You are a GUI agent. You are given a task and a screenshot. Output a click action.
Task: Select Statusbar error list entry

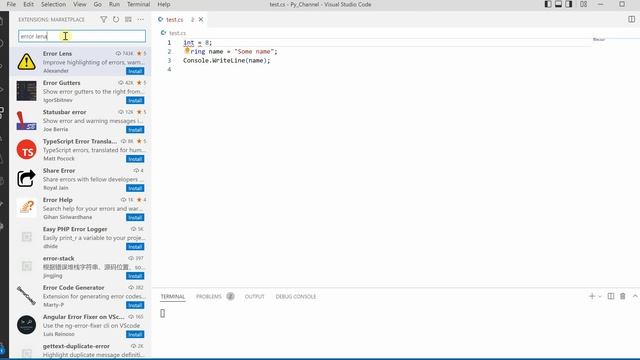pos(80,120)
